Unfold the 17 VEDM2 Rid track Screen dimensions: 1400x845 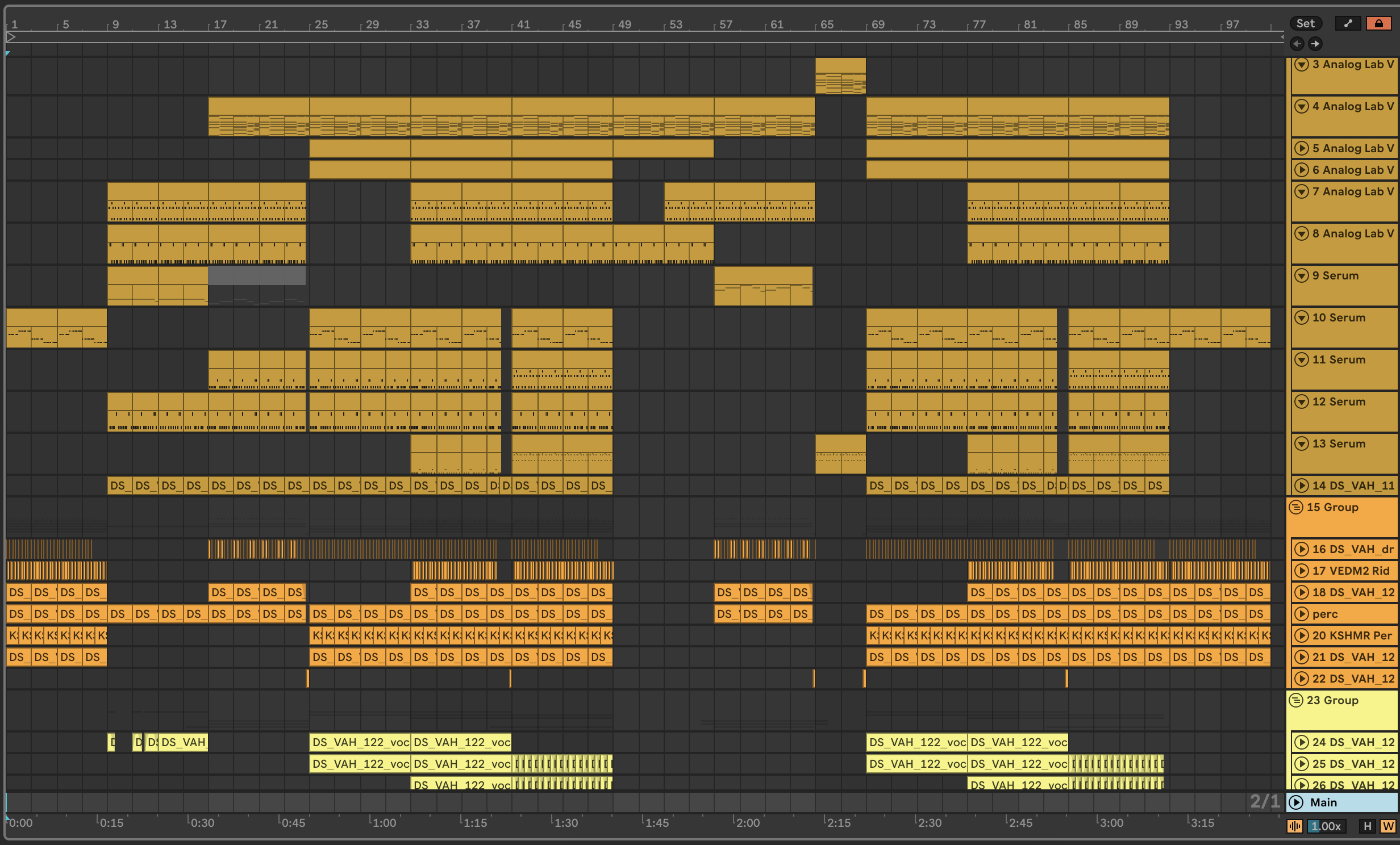pyautogui.click(x=1301, y=571)
